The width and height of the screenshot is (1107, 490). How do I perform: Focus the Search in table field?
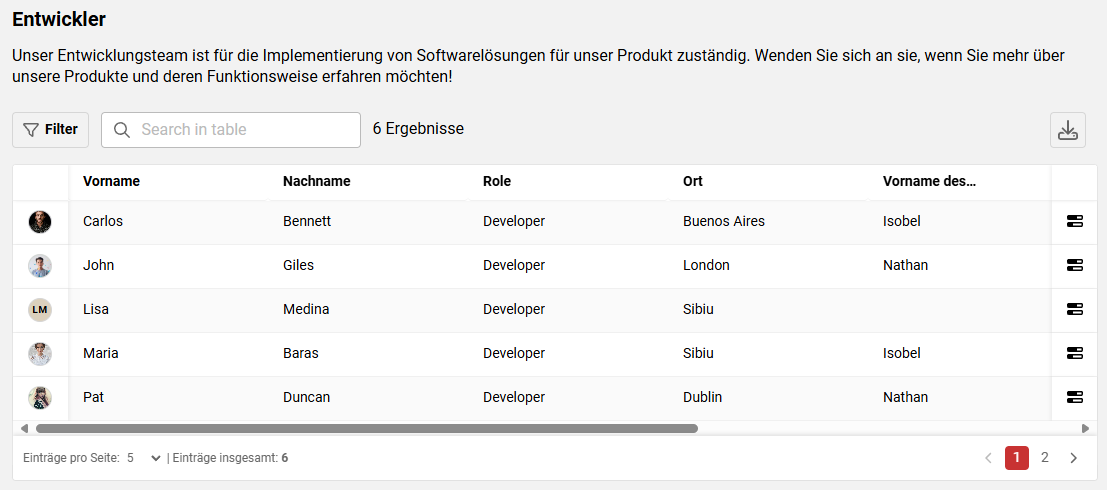245,130
